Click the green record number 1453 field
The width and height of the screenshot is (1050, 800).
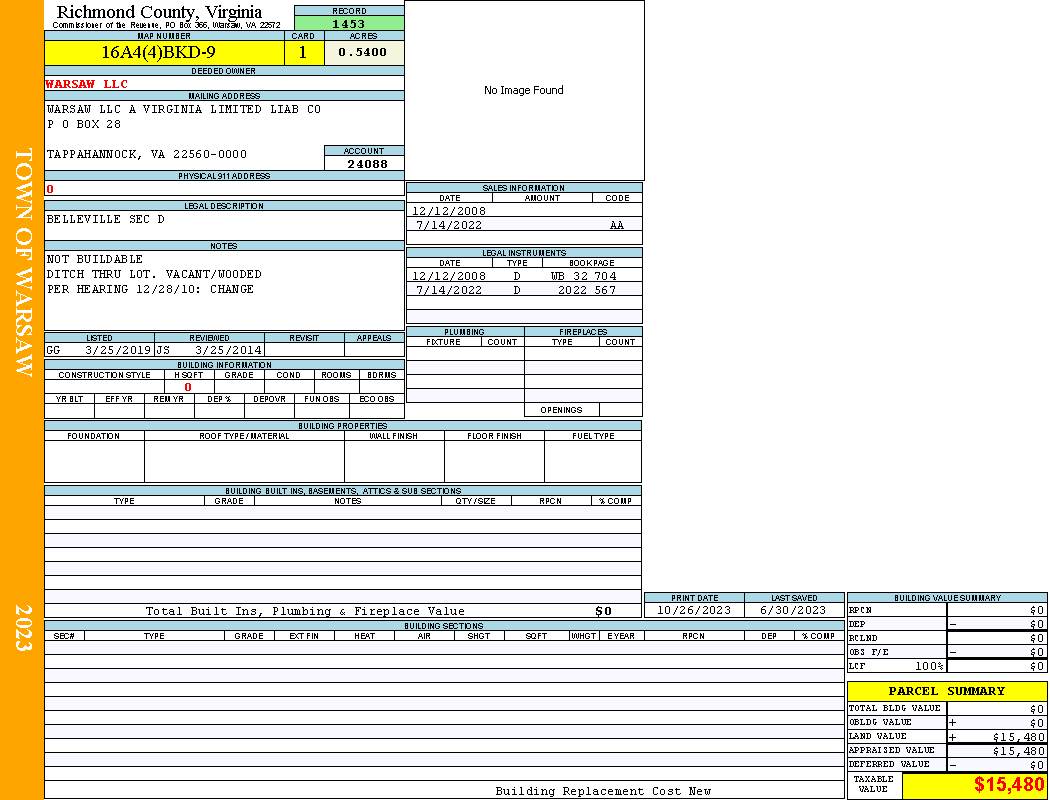coord(349,23)
